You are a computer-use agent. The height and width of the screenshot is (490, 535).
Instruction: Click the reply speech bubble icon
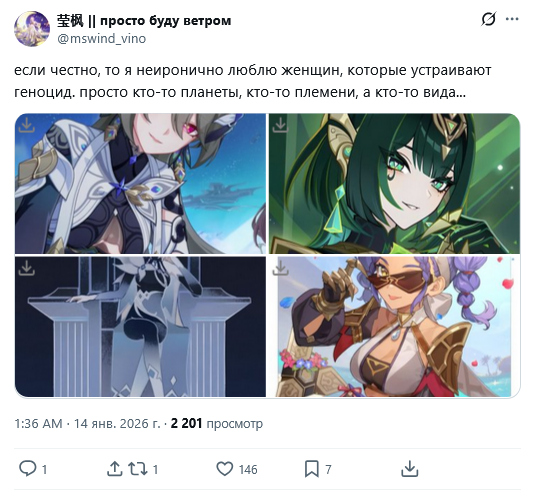click(27, 469)
